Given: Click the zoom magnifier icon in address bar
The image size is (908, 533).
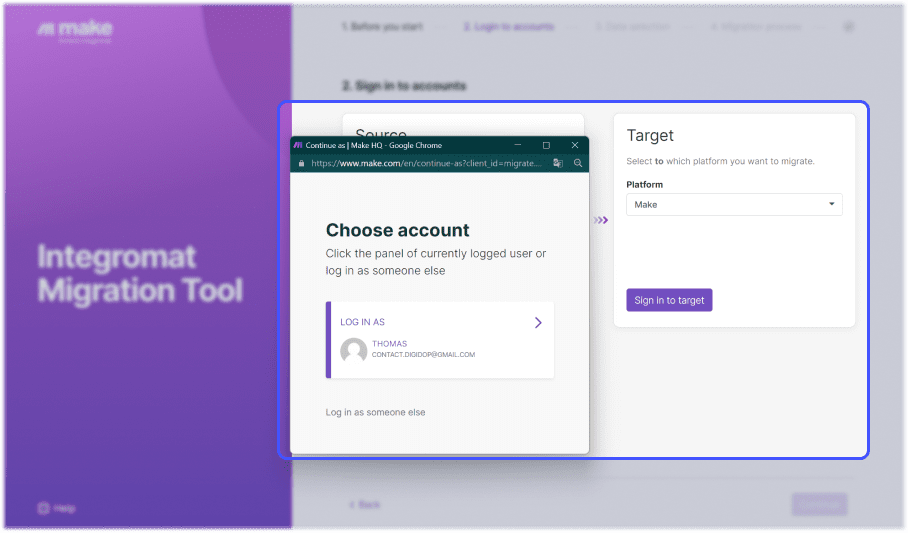Looking at the screenshot, I should (578, 163).
